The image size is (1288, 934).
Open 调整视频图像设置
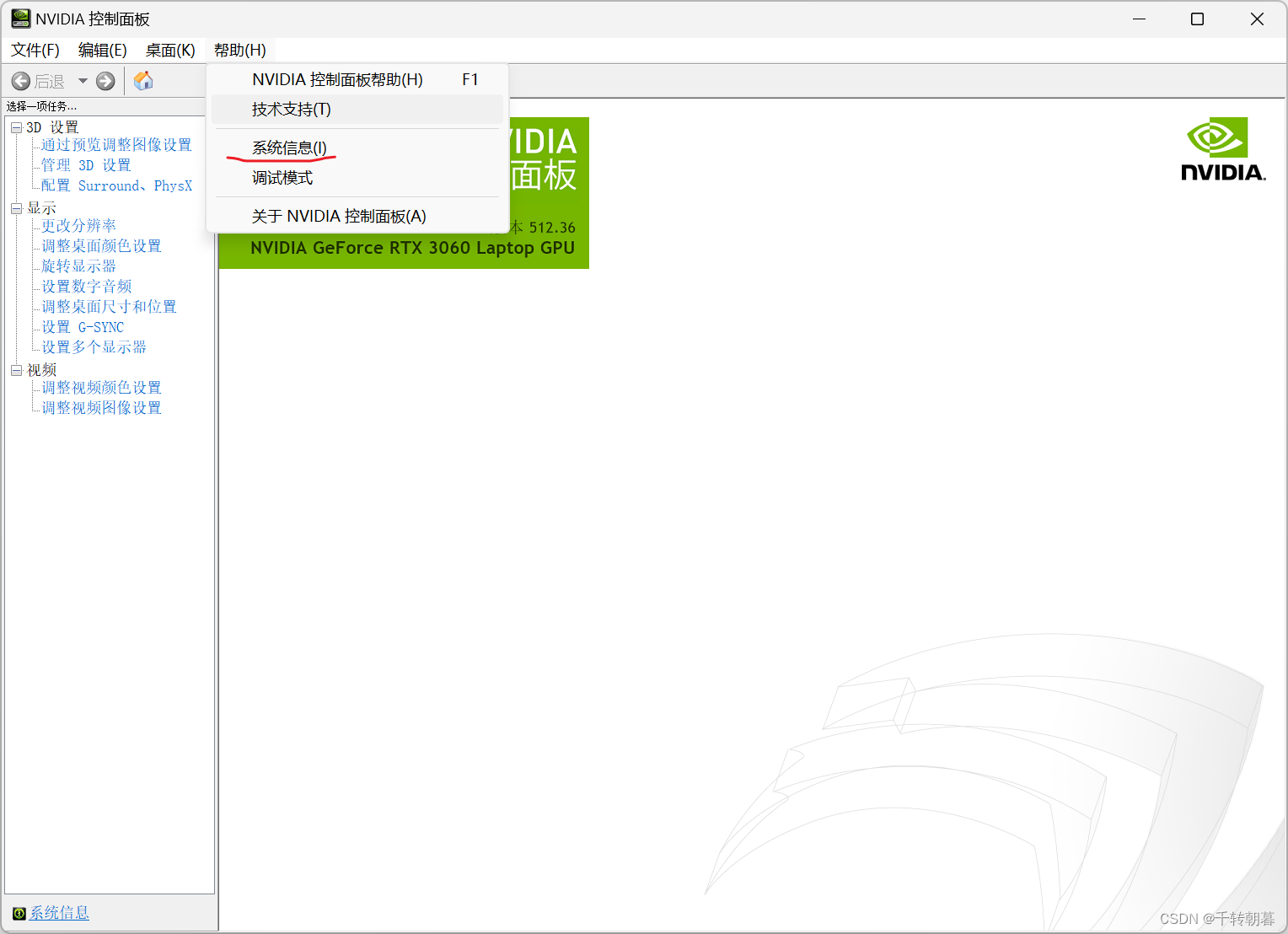click(x=101, y=408)
